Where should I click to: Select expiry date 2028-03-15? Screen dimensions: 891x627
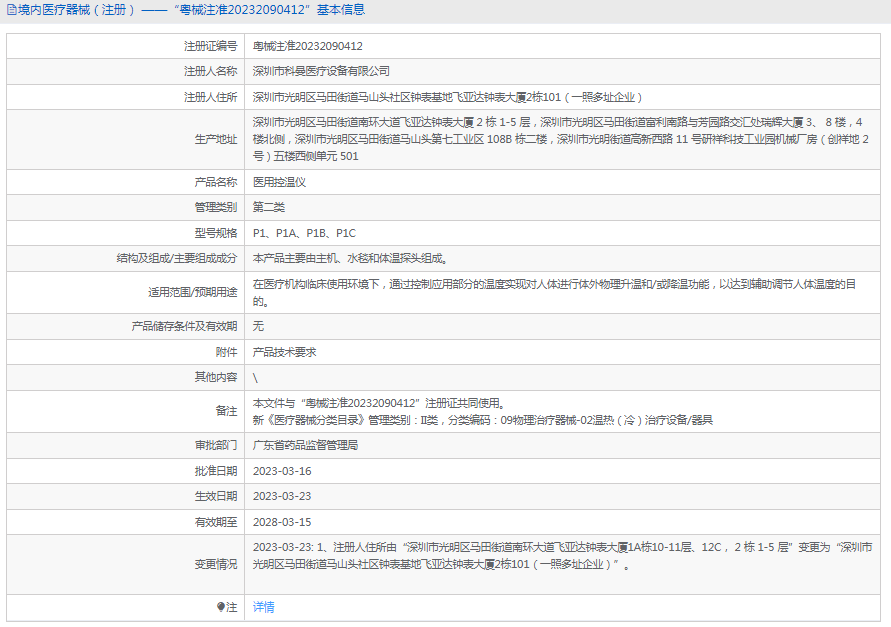coord(282,522)
